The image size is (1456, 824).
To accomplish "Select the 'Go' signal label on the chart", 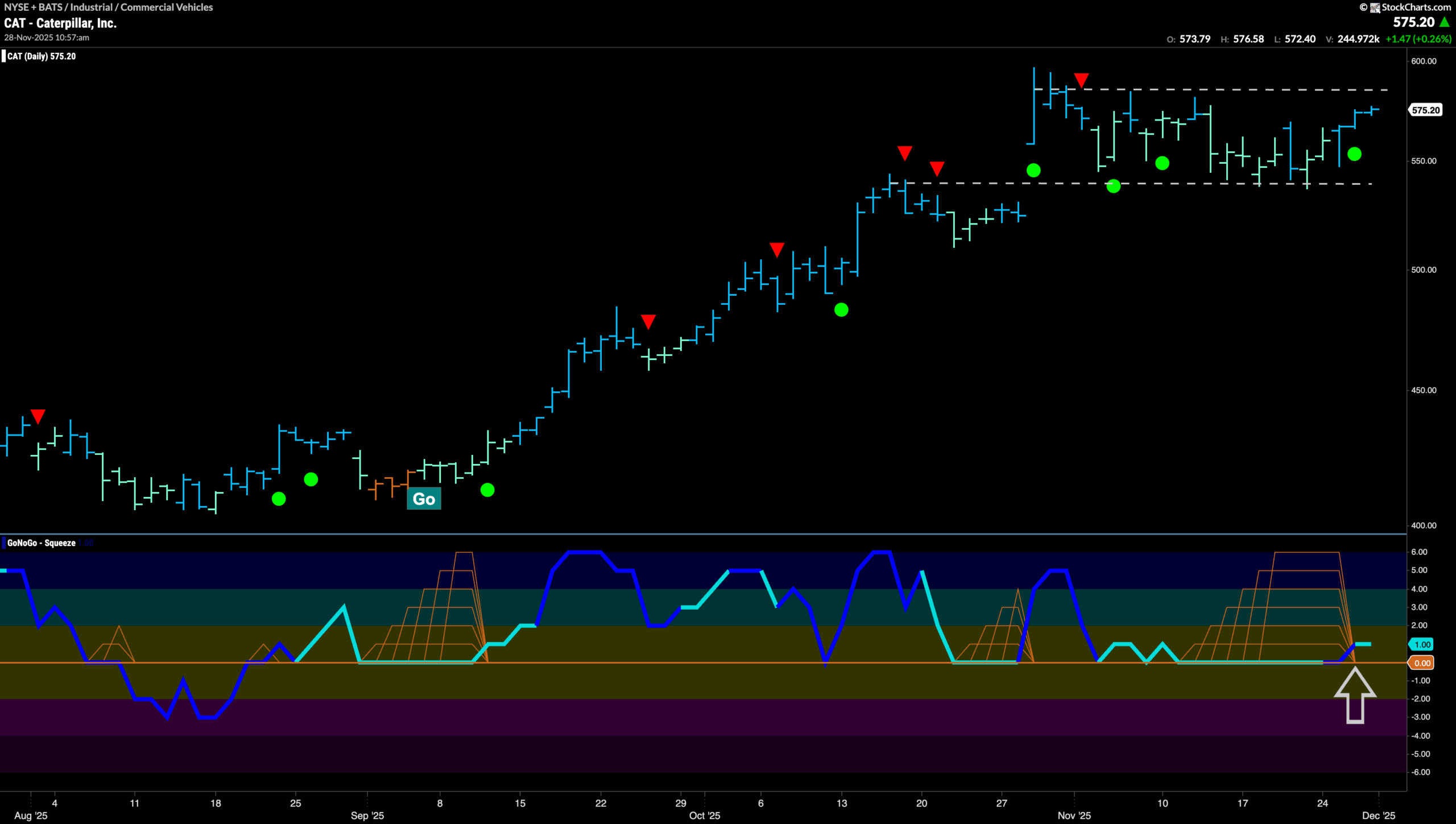I will click(x=424, y=498).
